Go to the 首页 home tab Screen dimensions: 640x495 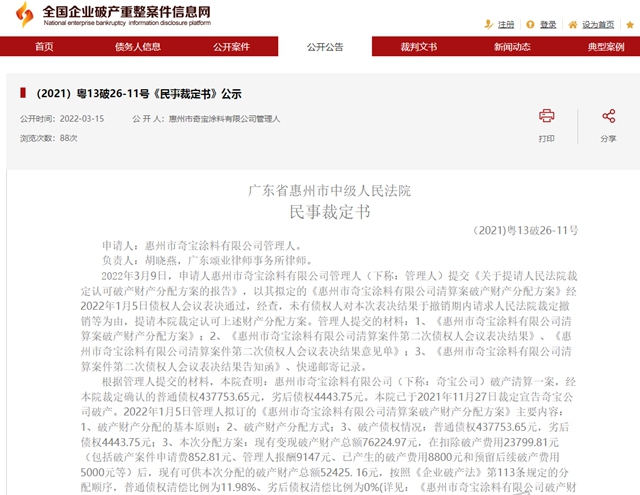[x=44, y=47]
